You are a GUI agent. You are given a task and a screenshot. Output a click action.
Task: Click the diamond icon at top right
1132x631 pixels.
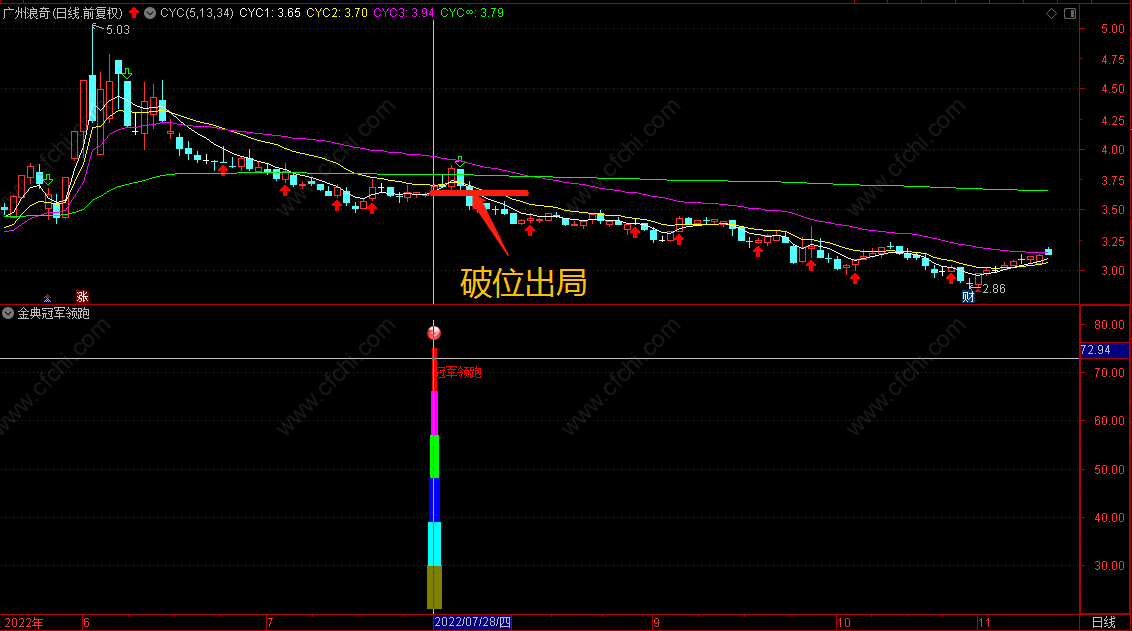click(x=1051, y=13)
